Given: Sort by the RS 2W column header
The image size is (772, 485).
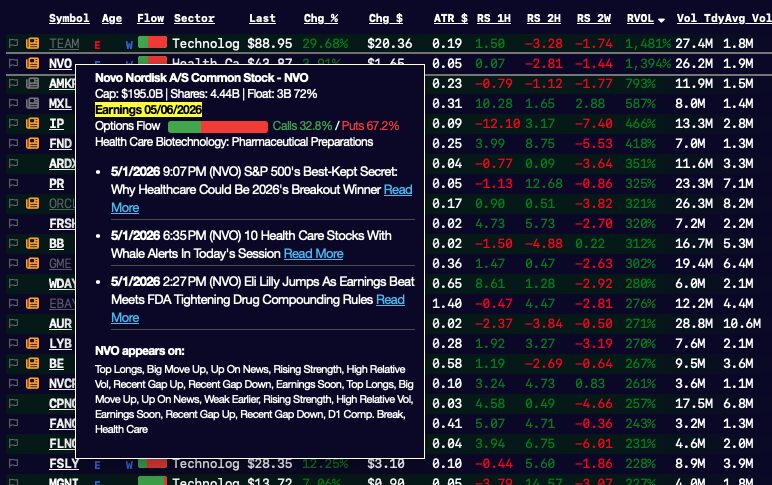Looking at the screenshot, I should pyautogui.click(x=594, y=18).
